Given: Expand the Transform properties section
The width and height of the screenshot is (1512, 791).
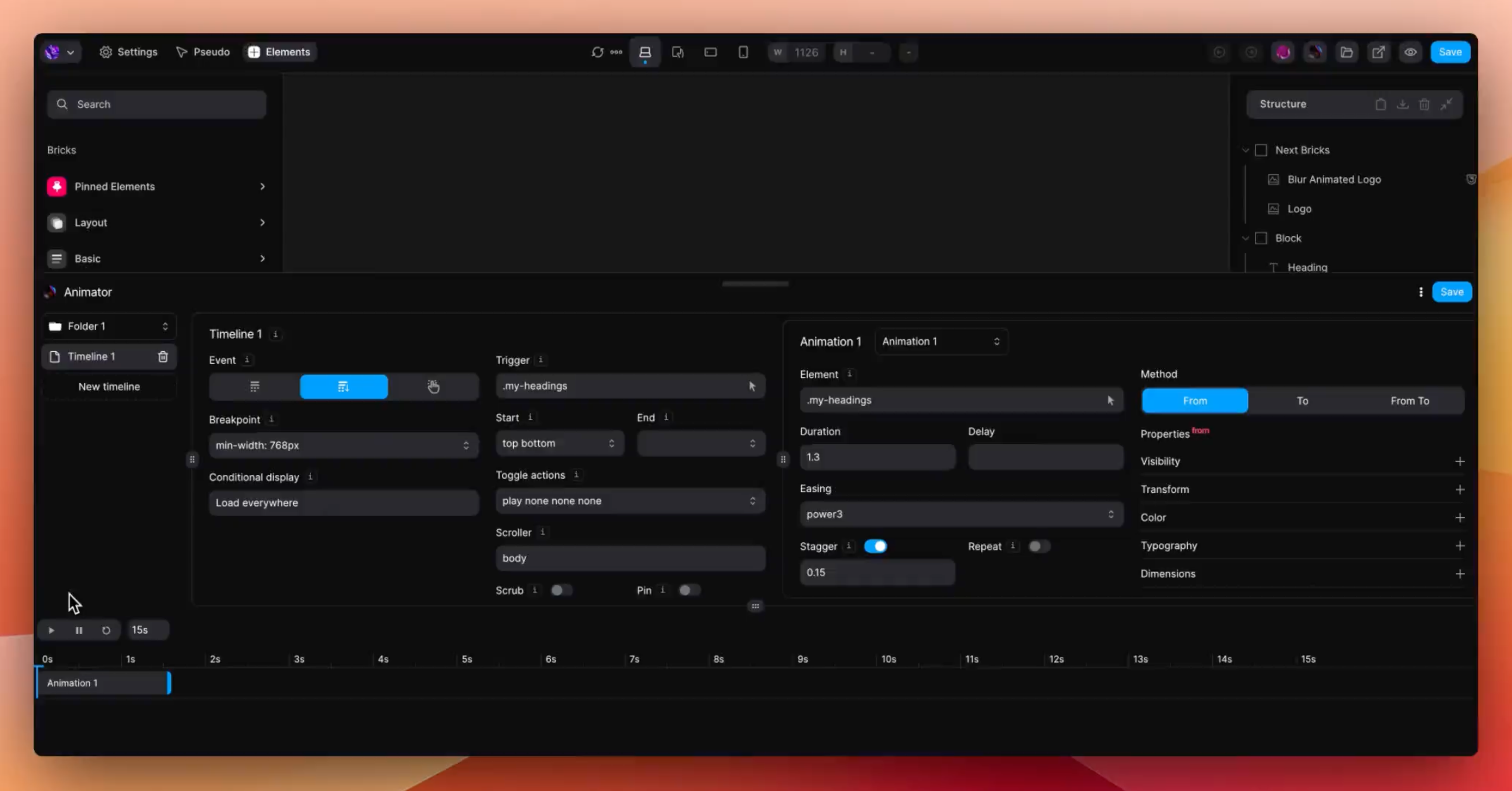Looking at the screenshot, I should tap(1459, 489).
